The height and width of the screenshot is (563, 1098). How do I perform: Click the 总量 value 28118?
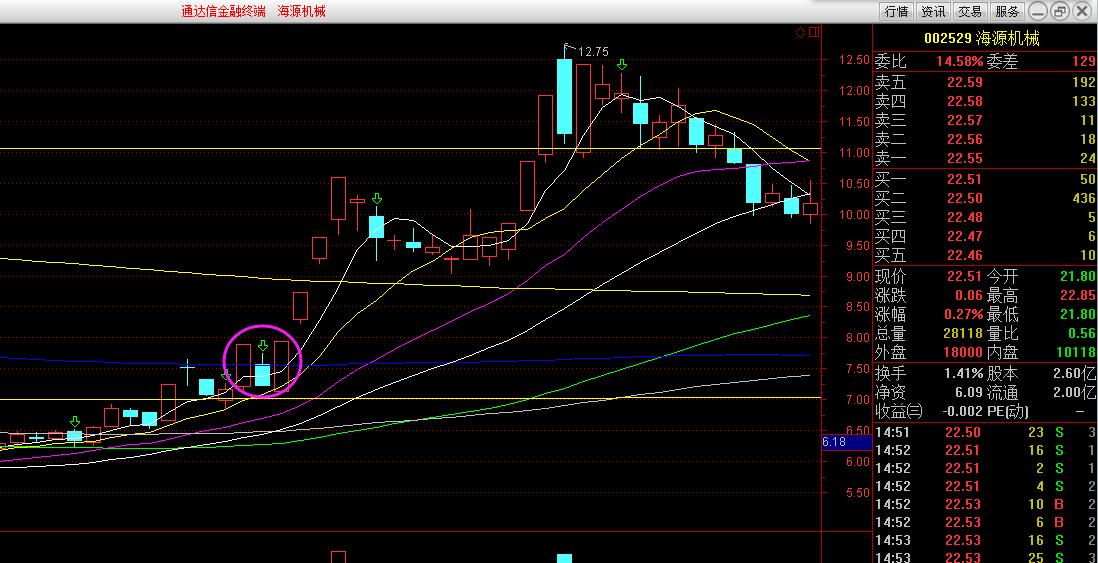[x=964, y=333]
